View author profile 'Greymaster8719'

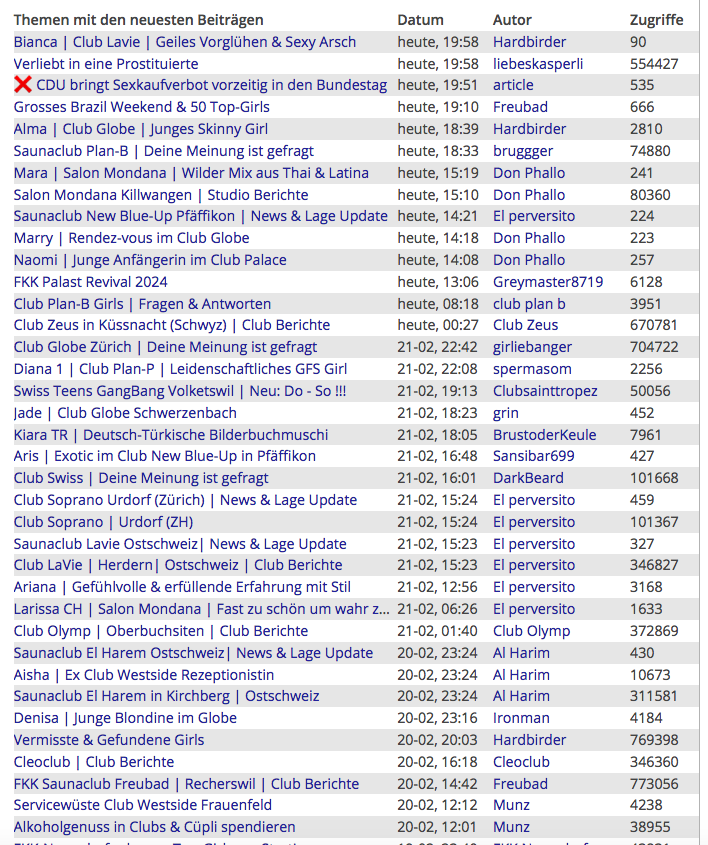(x=547, y=282)
